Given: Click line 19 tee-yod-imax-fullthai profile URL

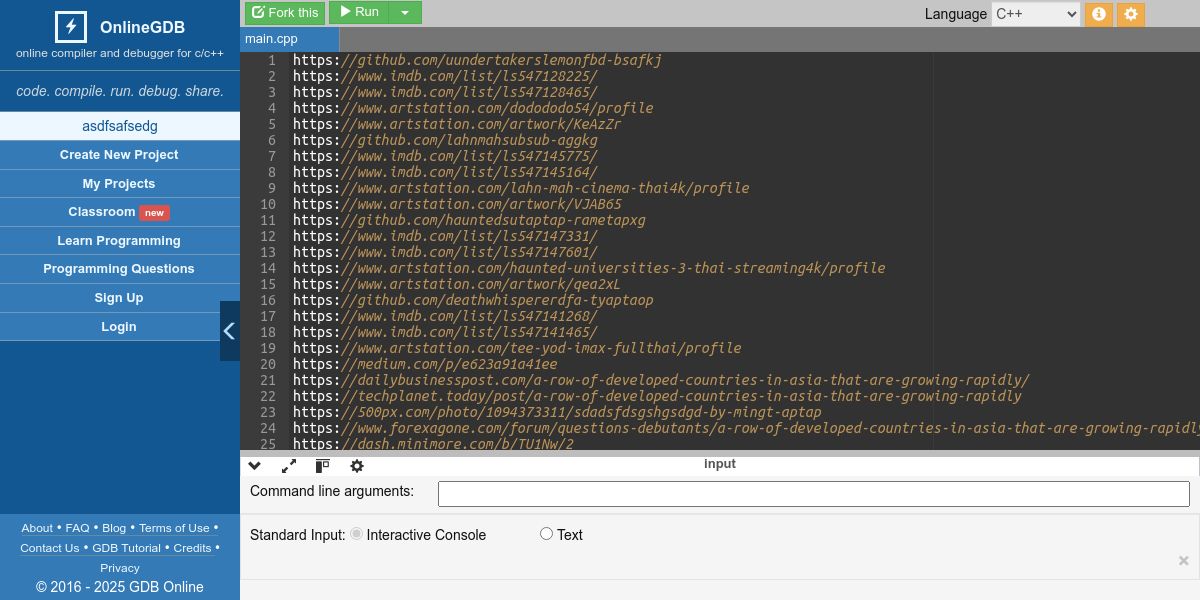Looking at the screenshot, I should click(517, 348).
